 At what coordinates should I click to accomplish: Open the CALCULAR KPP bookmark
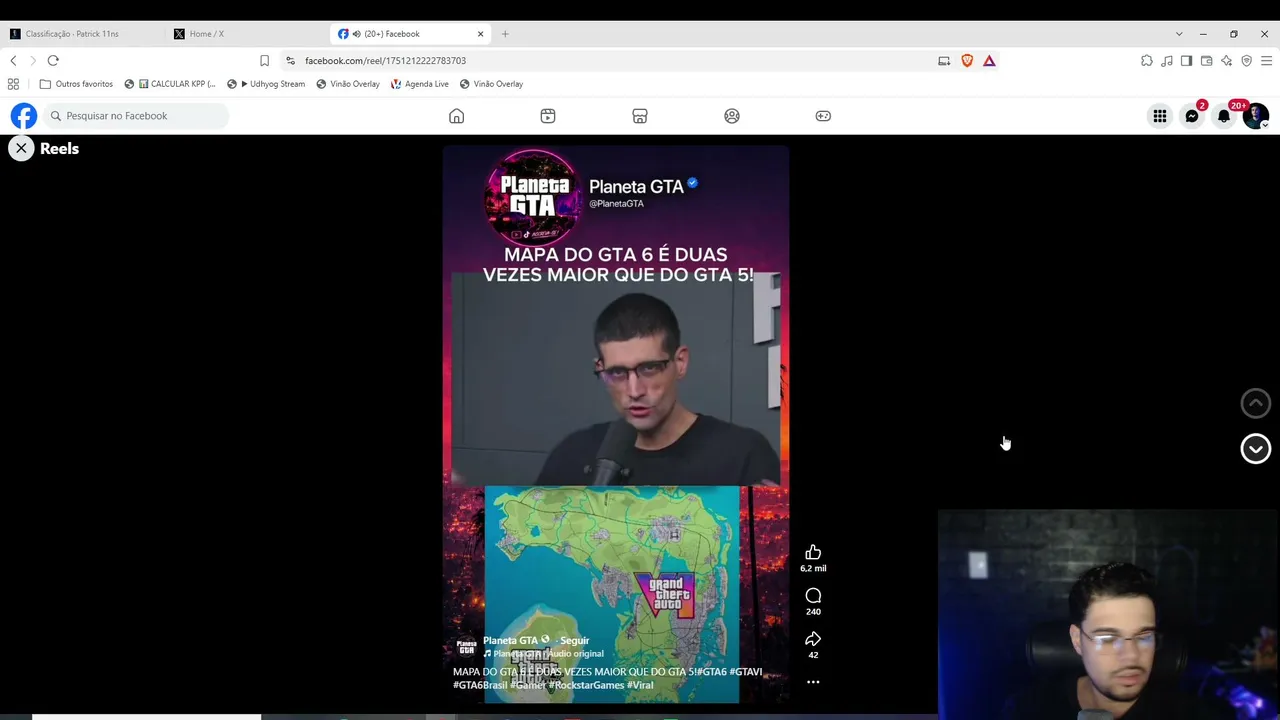point(170,84)
